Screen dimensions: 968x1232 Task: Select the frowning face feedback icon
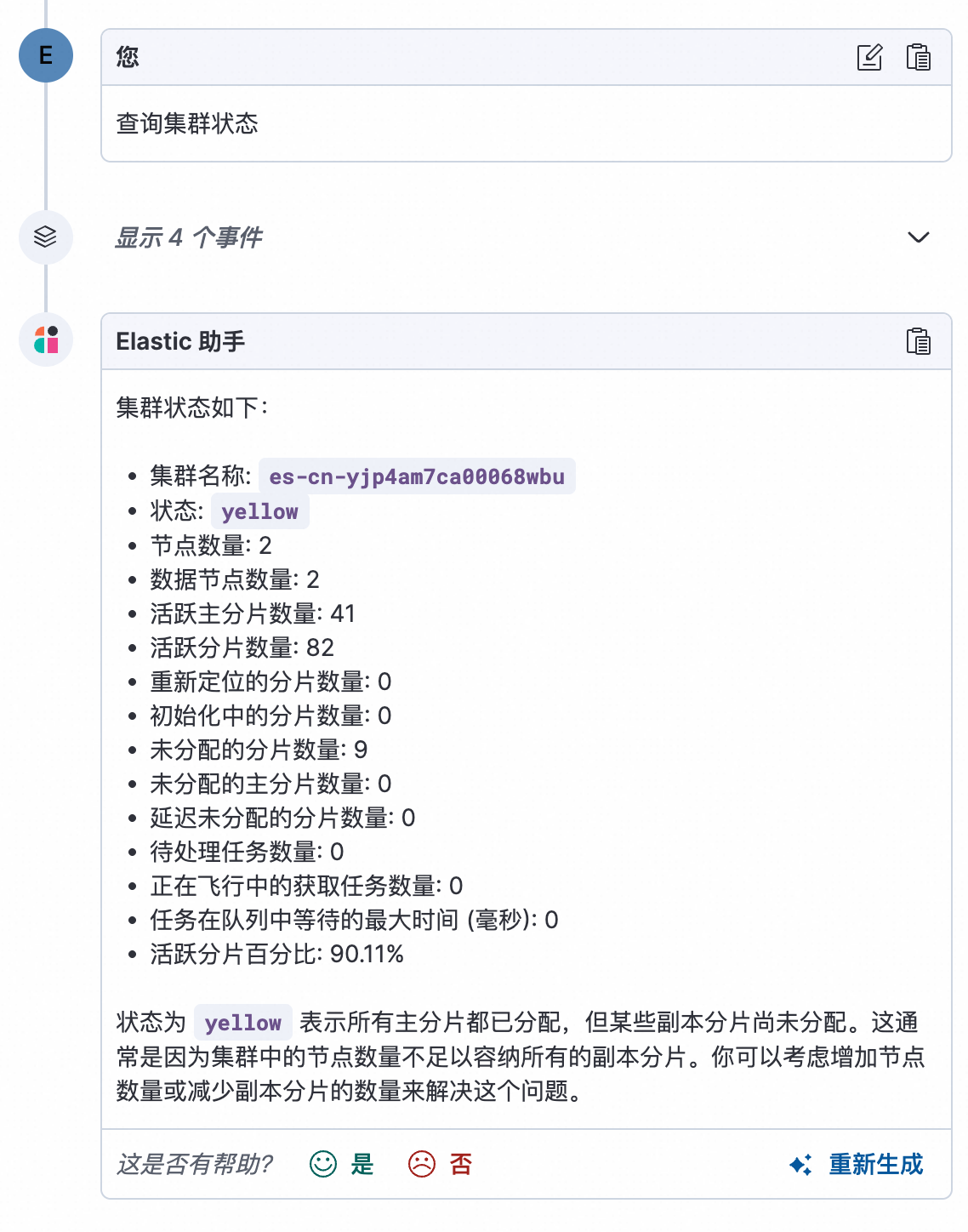(423, 1164)
